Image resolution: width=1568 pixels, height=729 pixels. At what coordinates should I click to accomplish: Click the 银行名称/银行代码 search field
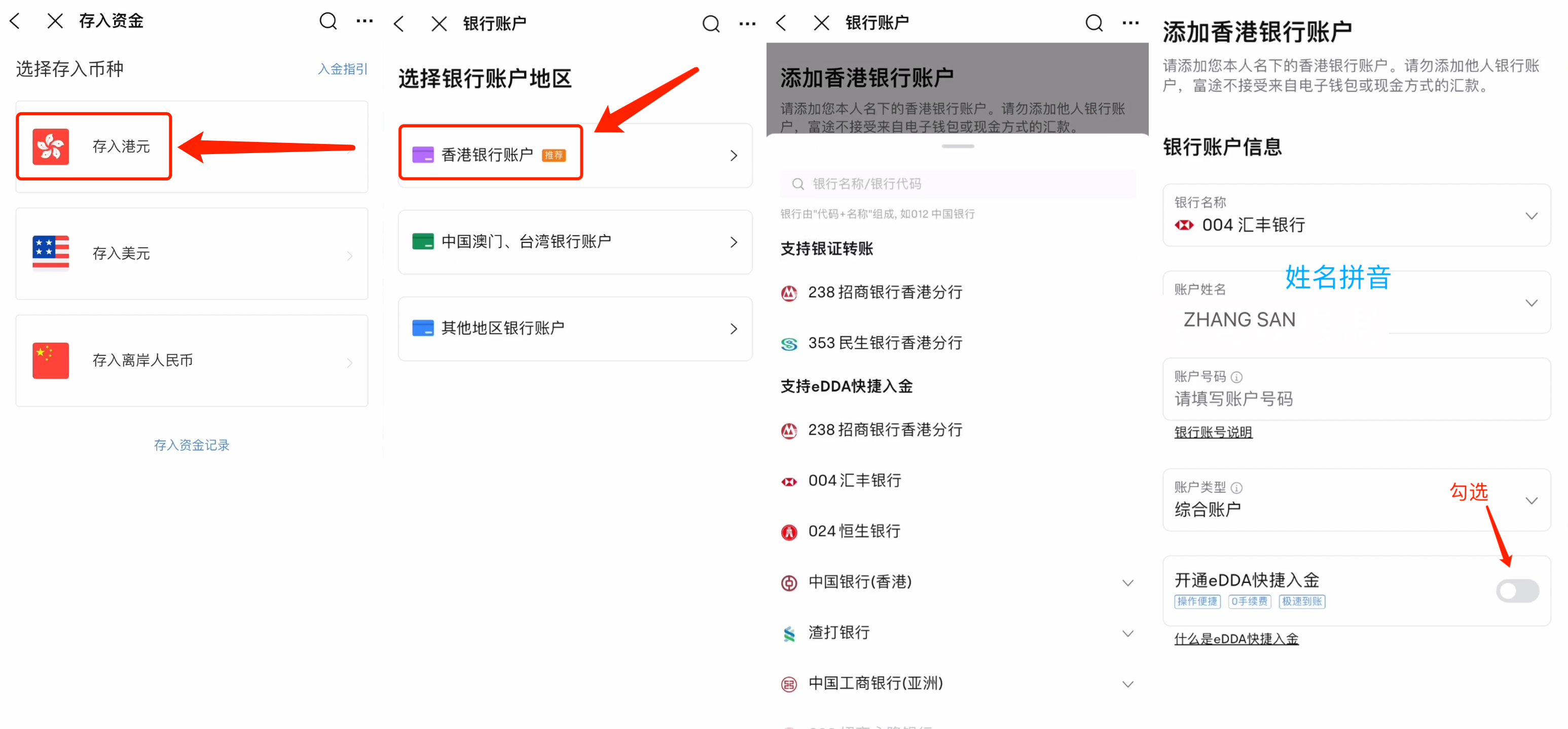tap(958, 184)
